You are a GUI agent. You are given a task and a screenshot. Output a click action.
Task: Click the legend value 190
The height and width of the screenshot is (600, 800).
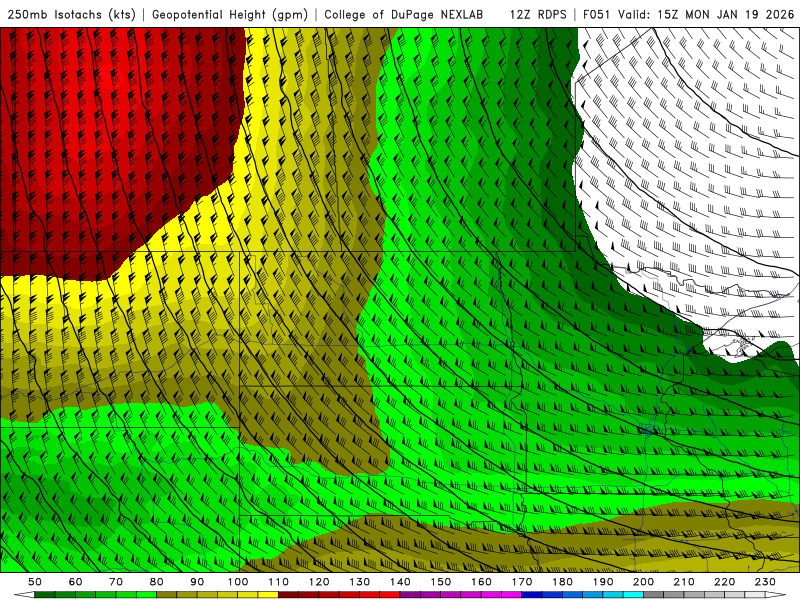click(x=603, y=582)
